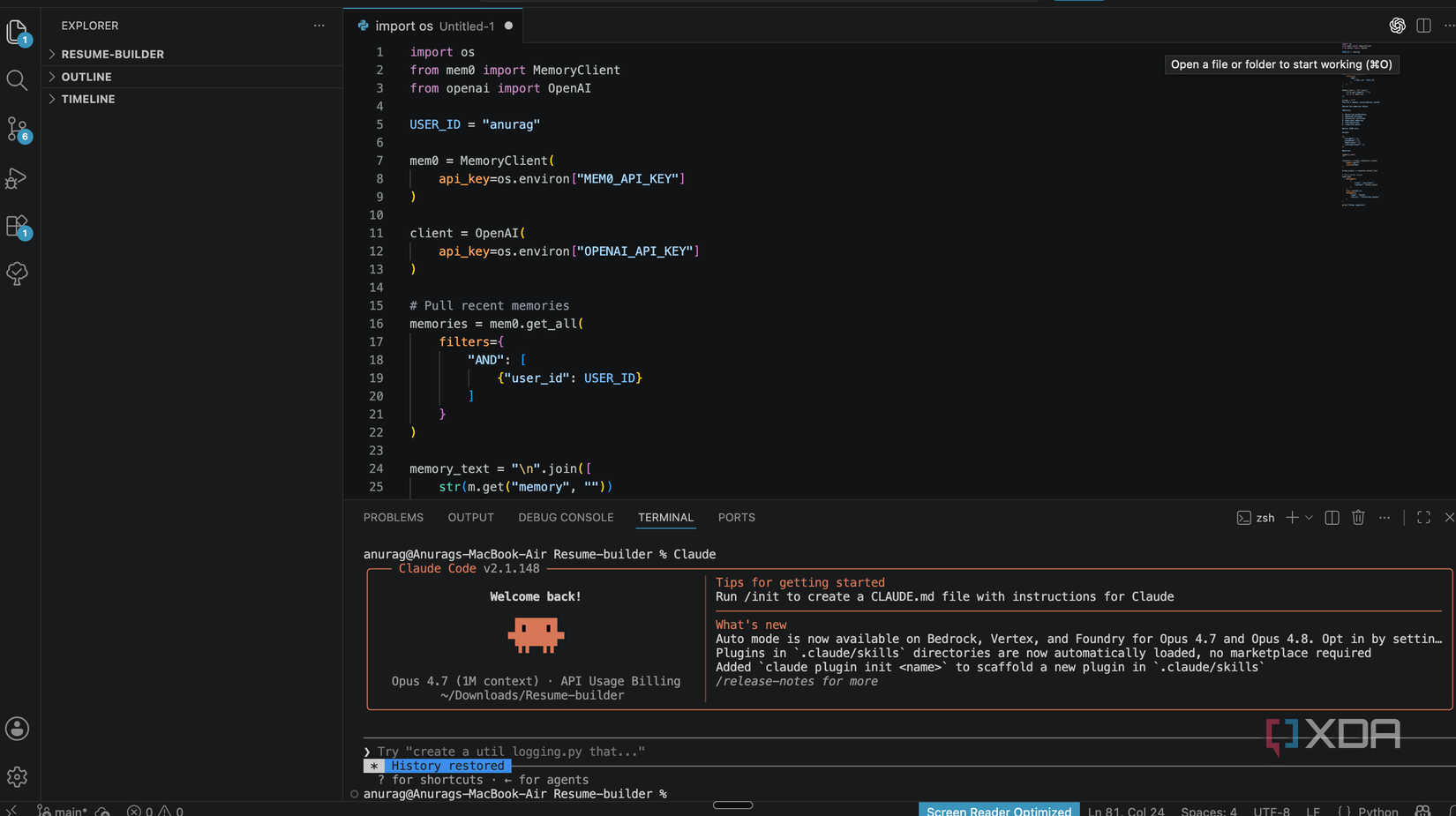The image size is (1456, 816).
Task: Switch to the PORTS tab
Action: (x=736, y=518)
